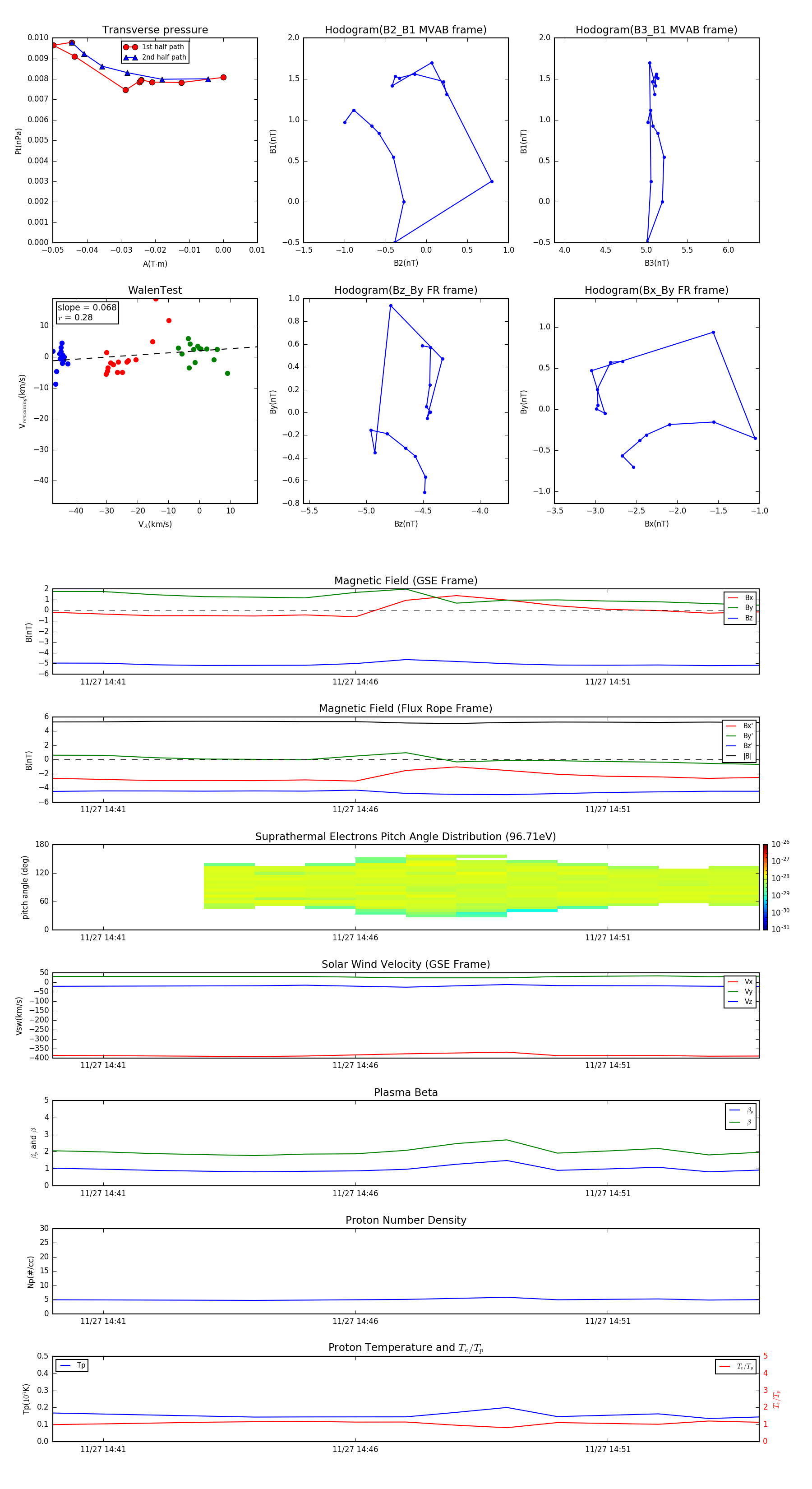This screenshot has width=812, height=1489.
Task: Click 'Bx' entry in GSE field legend
Action: click(740, 598)
